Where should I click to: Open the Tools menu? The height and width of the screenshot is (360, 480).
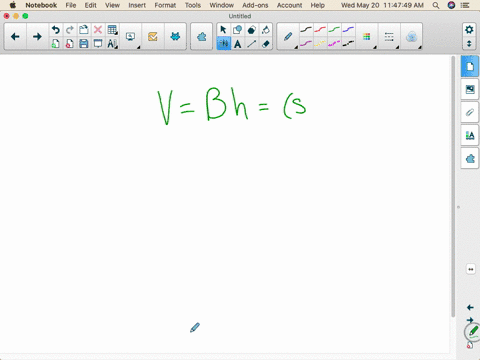pos(193,5)
